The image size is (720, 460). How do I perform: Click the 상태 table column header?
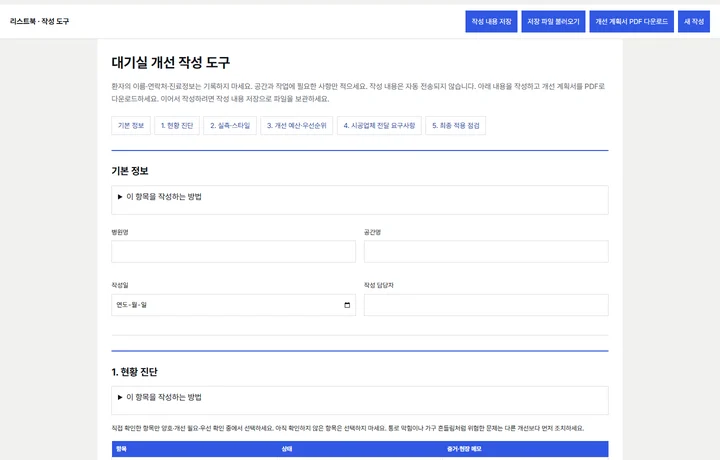[287, 449]
